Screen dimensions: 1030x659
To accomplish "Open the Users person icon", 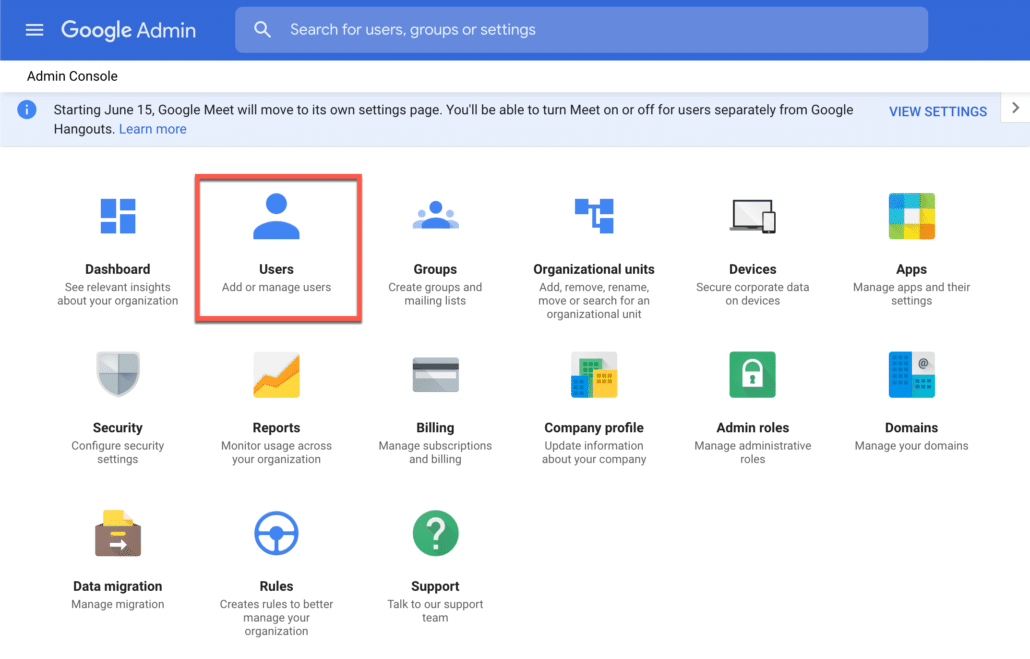I will [x=277, y=216].
